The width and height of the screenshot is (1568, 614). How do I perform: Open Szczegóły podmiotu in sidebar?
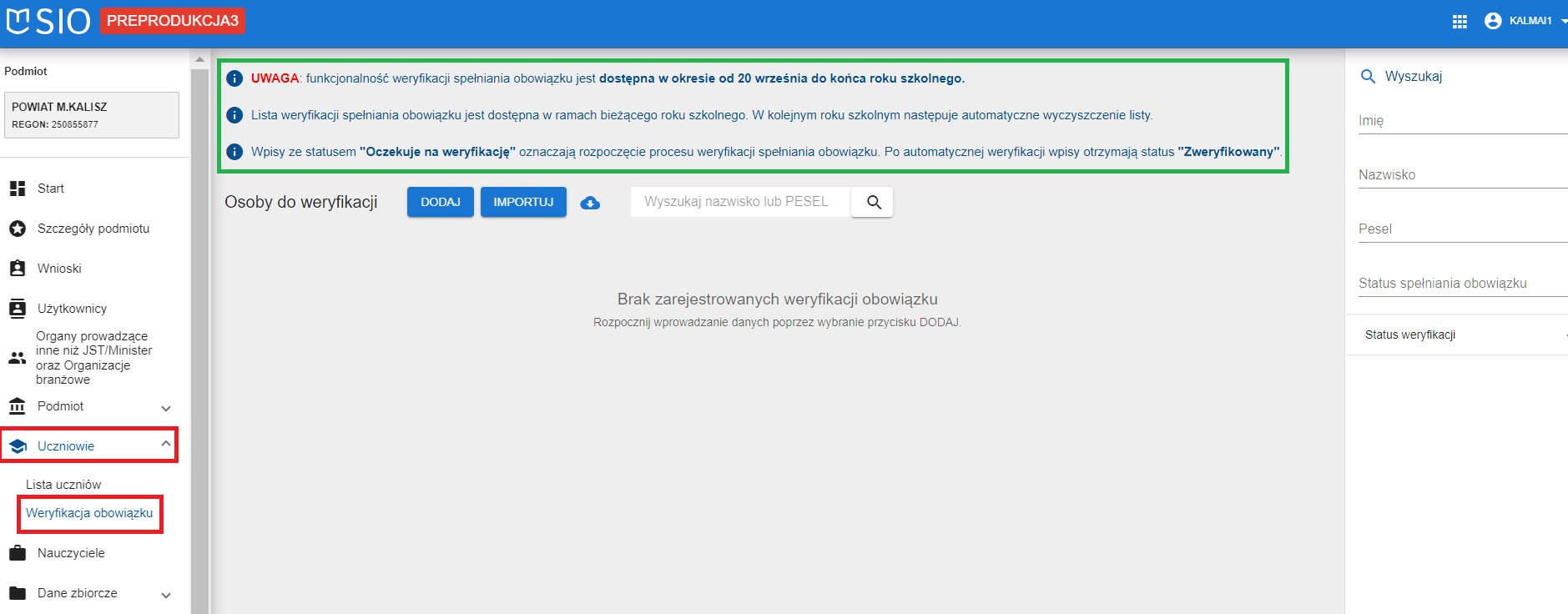[93, 229]
